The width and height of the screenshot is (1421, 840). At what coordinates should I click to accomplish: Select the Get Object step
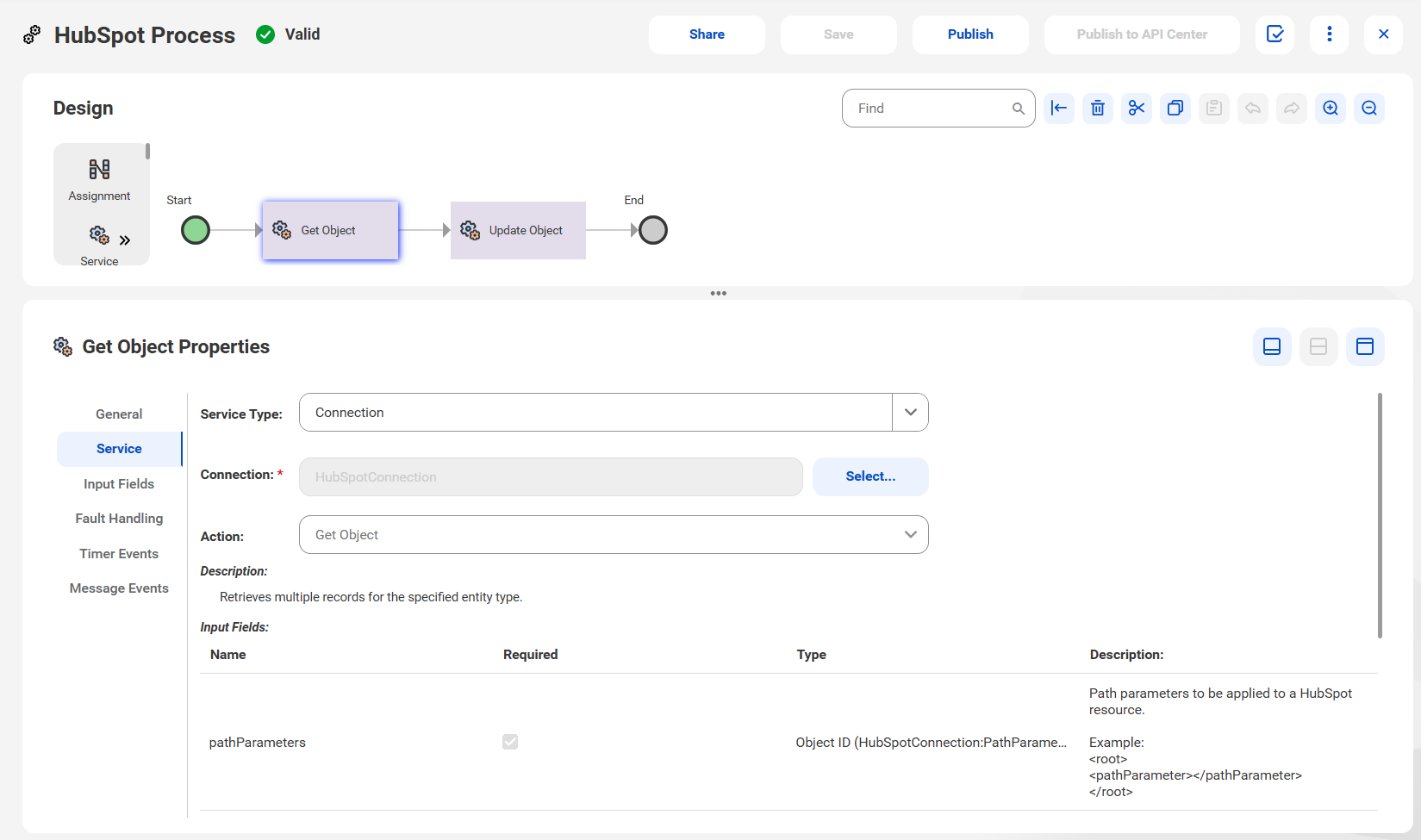pos(331,230)
